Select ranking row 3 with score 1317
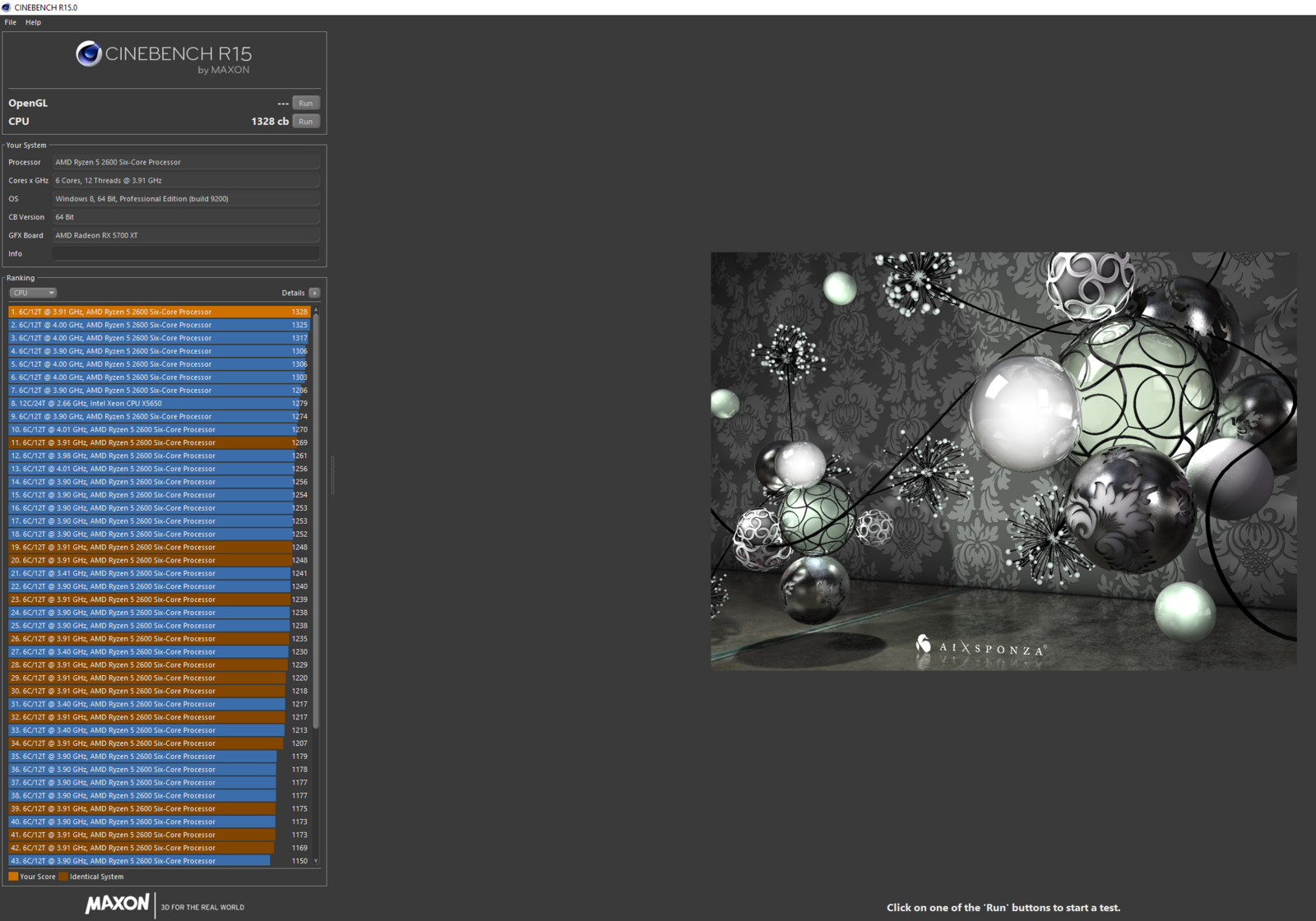 [159, 338]
